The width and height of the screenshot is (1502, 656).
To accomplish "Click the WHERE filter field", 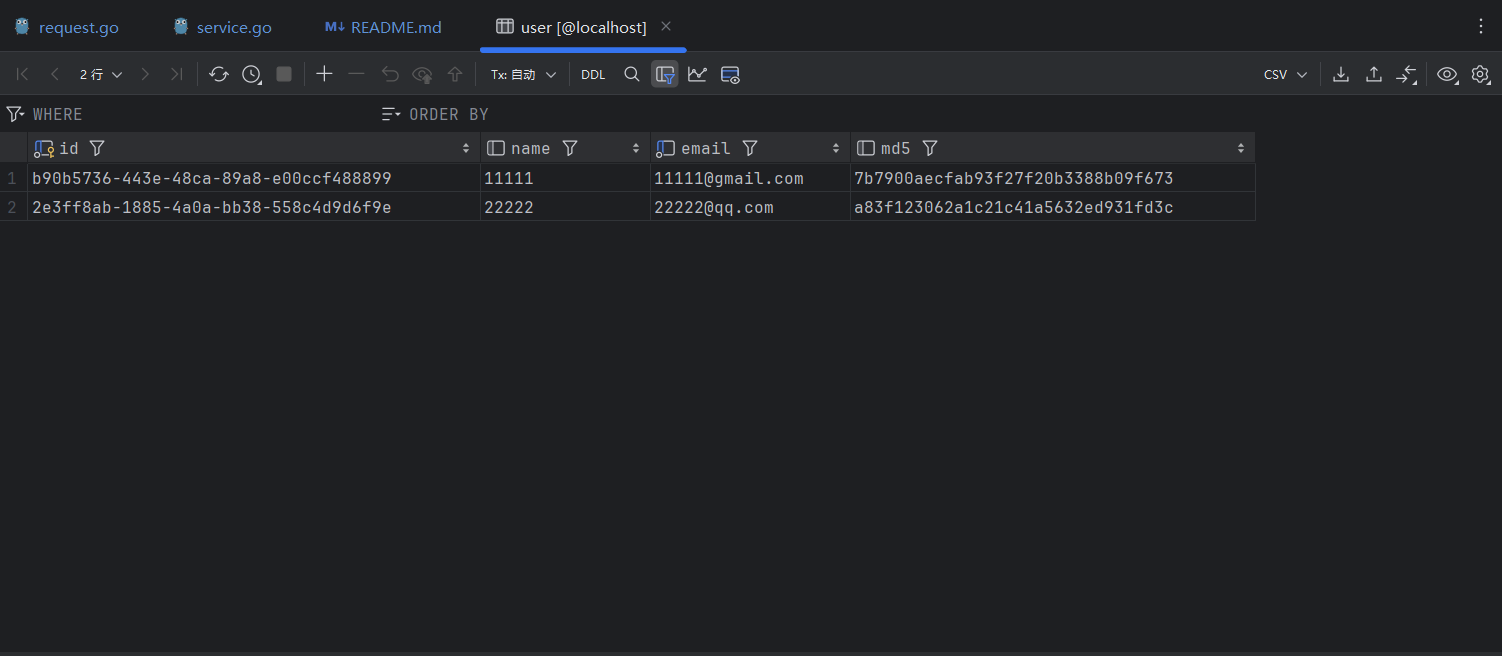I will pyautogui.click(x=200, y=114).
